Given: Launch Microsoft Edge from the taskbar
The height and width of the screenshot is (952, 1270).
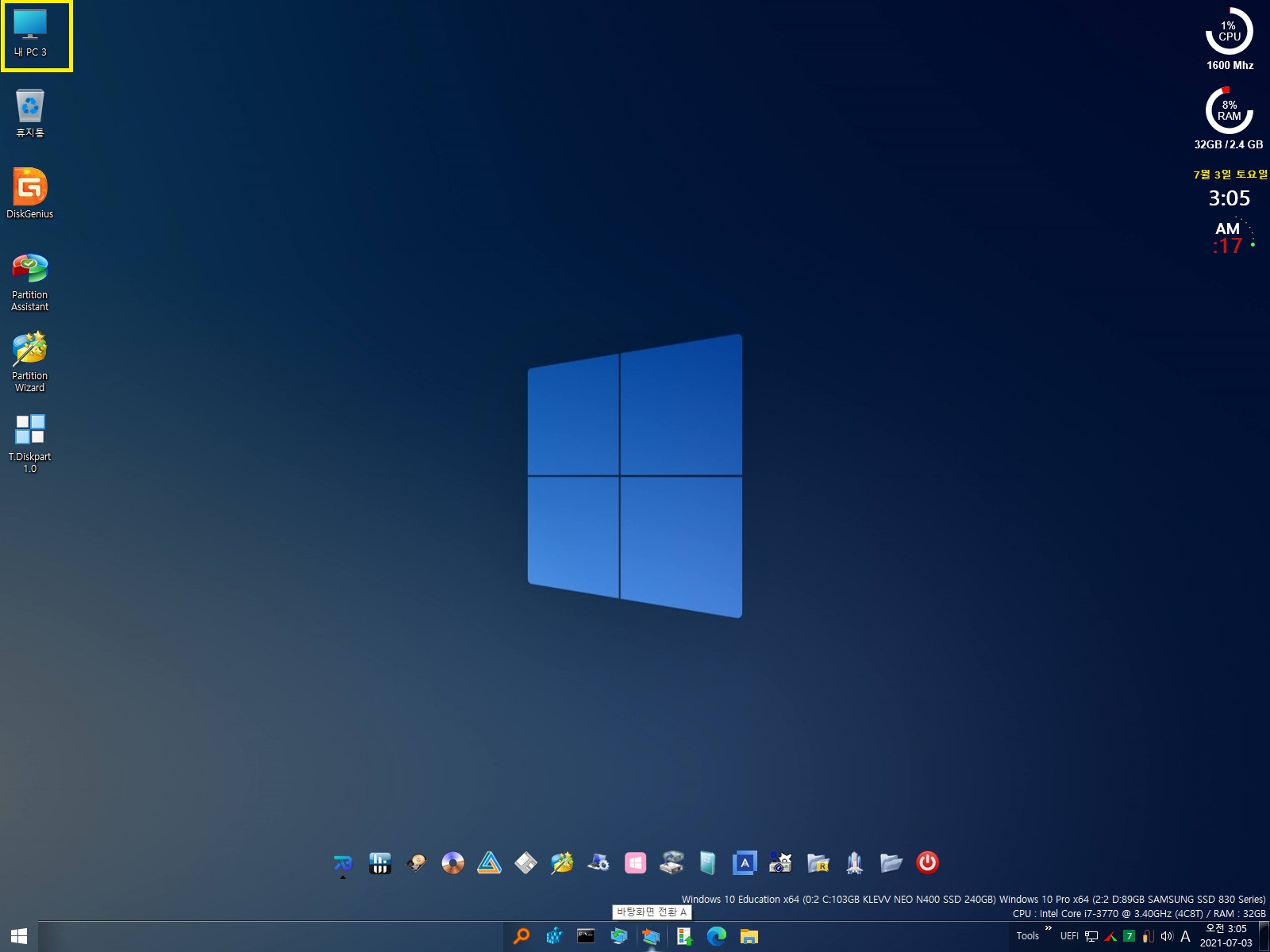Looking at the screenshot, I should [x=717, y=936].
